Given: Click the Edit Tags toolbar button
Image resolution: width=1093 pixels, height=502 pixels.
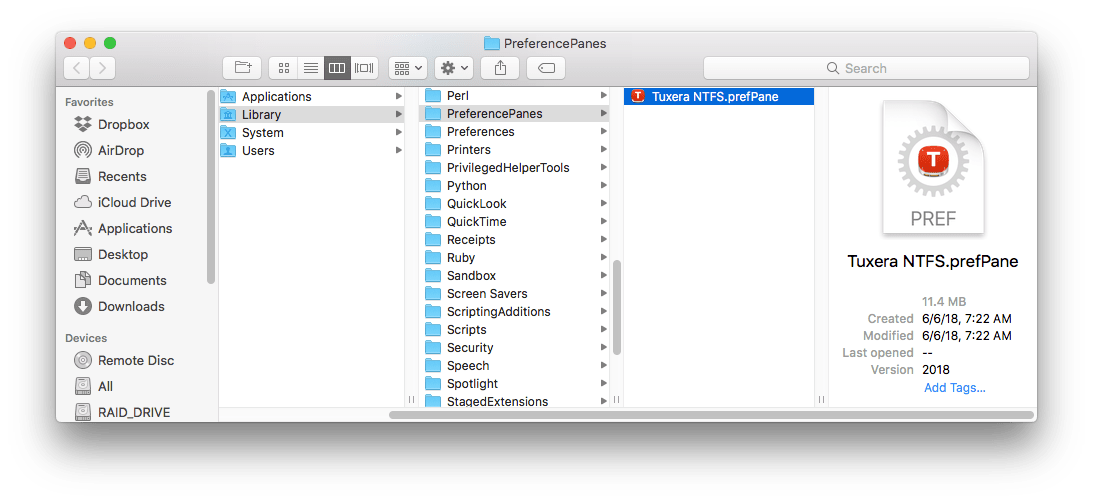Looking at the screenshot, I should pos(546,68).
